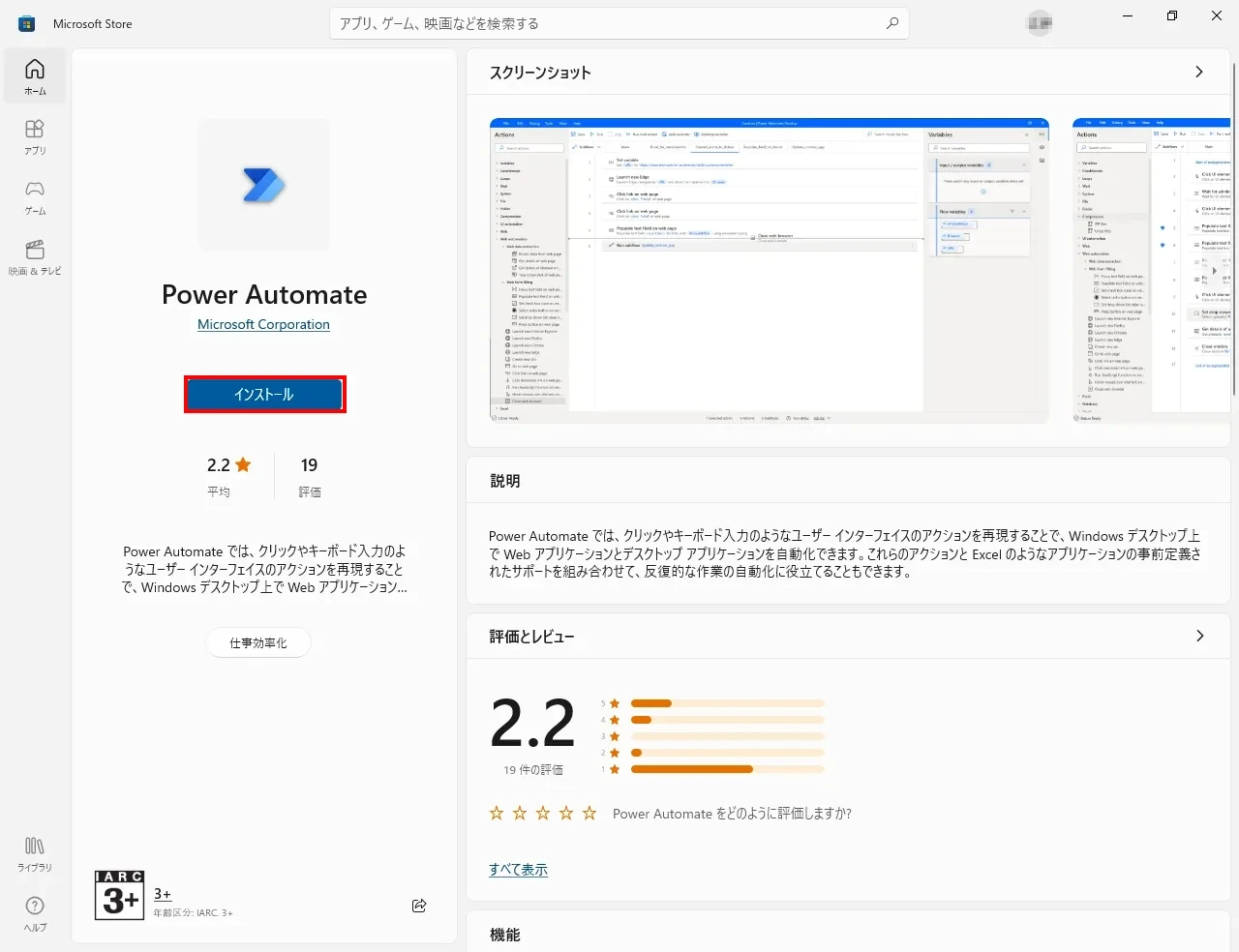Click the インストール button
Screen dimensions: 1239x952
[265, 395]
